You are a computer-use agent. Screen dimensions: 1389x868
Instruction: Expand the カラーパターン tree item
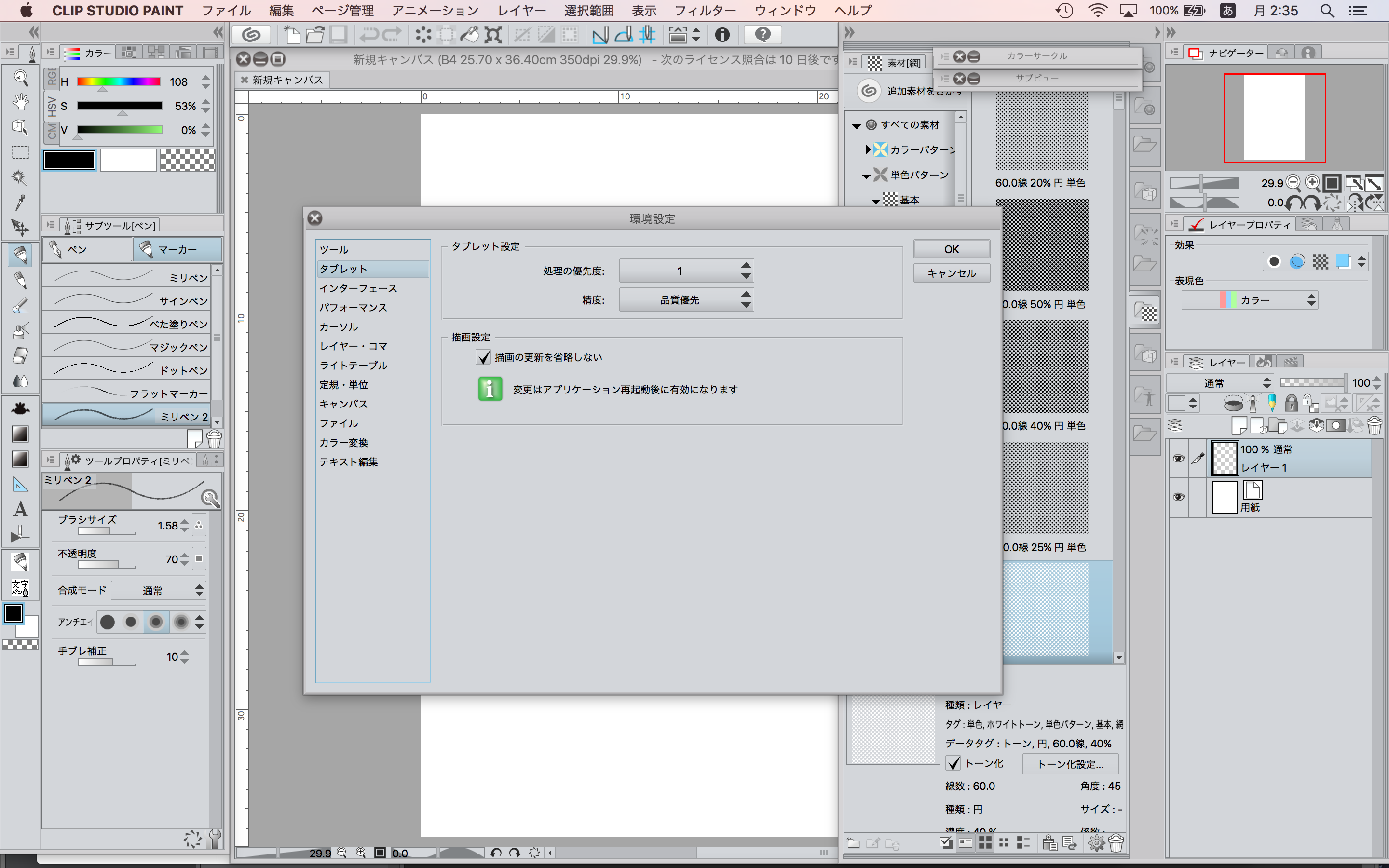pyautogui.click(x=868, y=150)
